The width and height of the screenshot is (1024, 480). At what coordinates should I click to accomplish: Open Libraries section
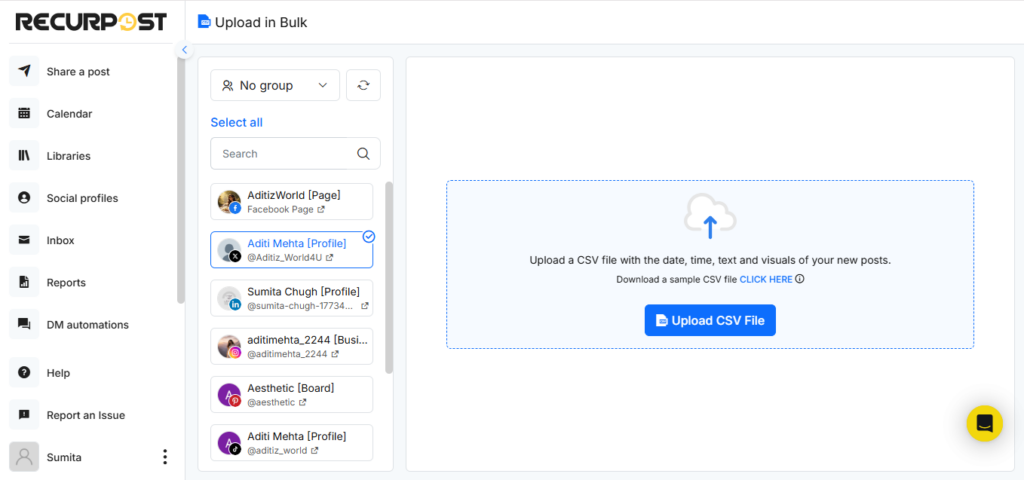[69, 156]
